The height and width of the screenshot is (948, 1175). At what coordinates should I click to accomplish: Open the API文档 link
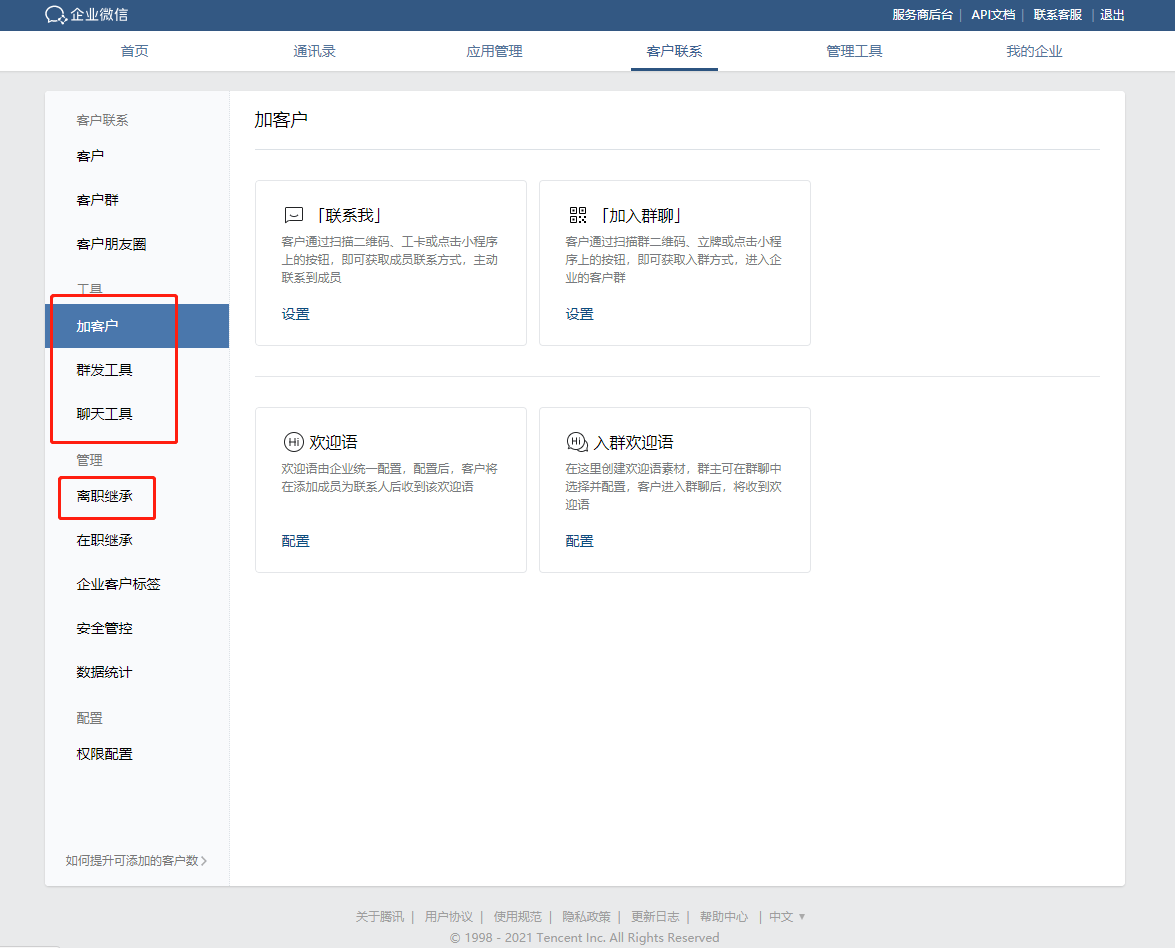(x=992, y=15)
